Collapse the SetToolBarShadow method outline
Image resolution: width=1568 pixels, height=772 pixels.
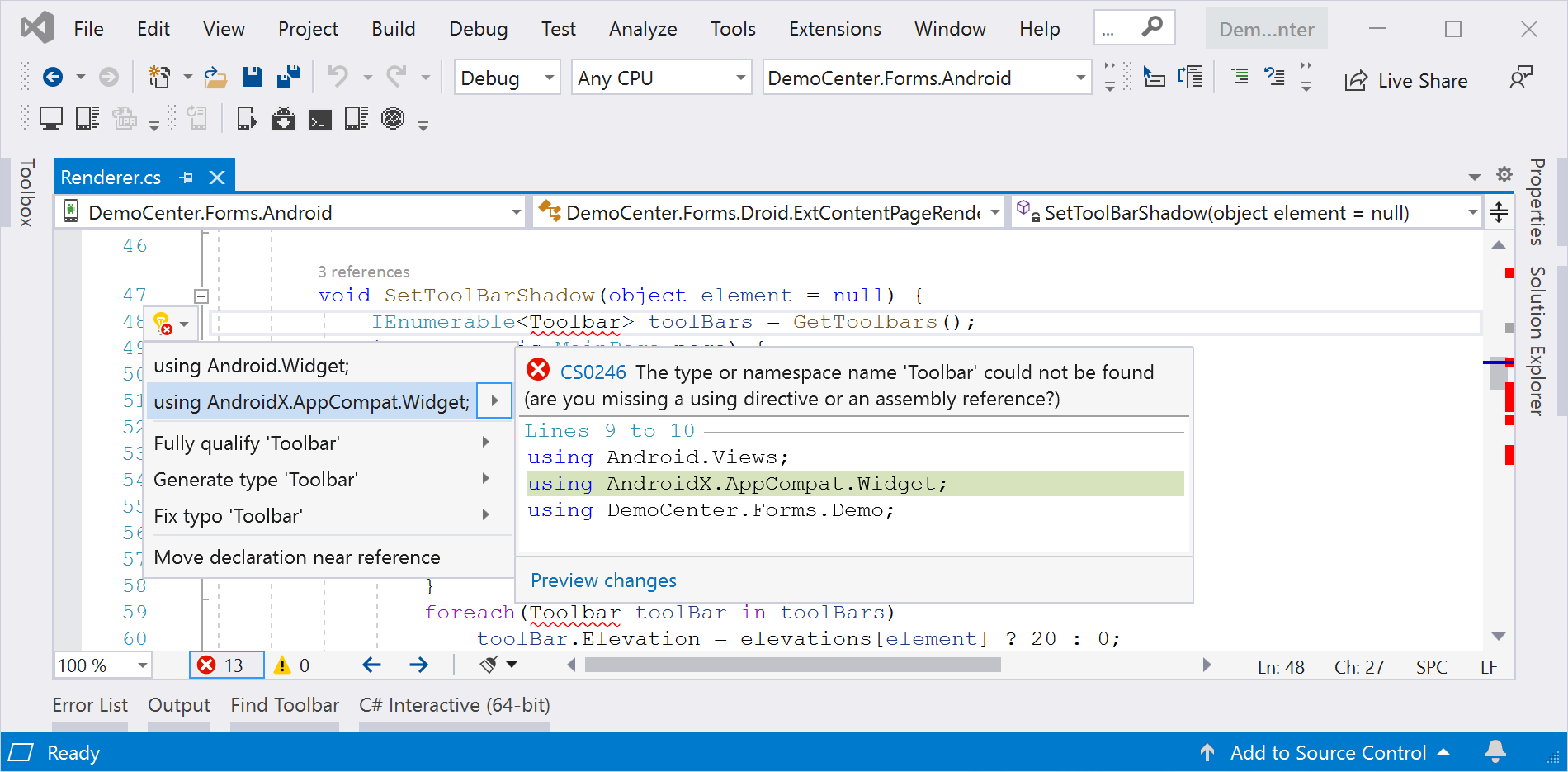(201, 296)
